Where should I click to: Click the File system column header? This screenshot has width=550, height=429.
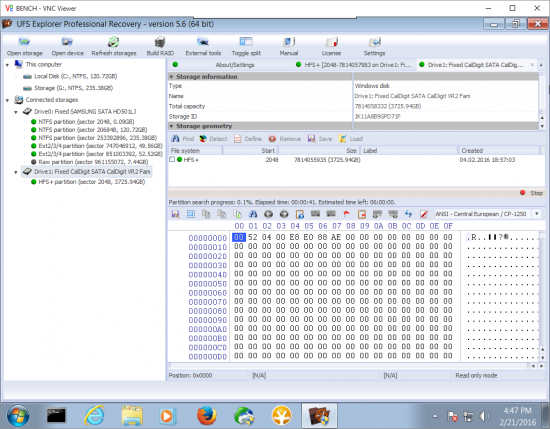point(195,150)
